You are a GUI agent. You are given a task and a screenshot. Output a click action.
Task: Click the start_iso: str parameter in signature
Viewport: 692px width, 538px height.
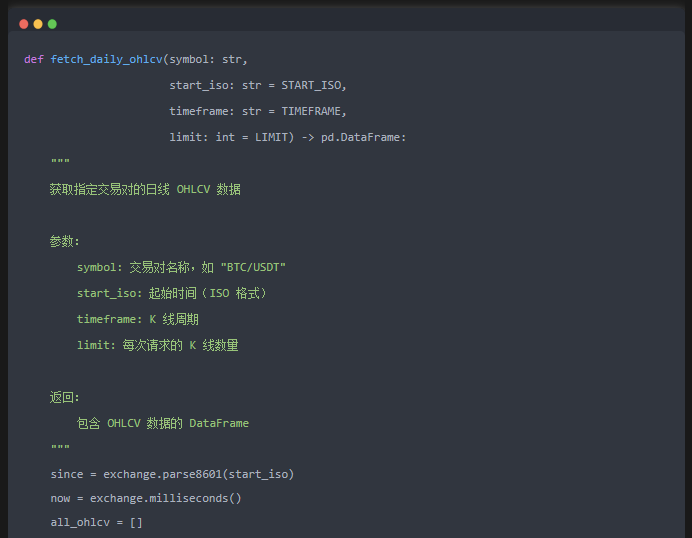tap(215, 85)
